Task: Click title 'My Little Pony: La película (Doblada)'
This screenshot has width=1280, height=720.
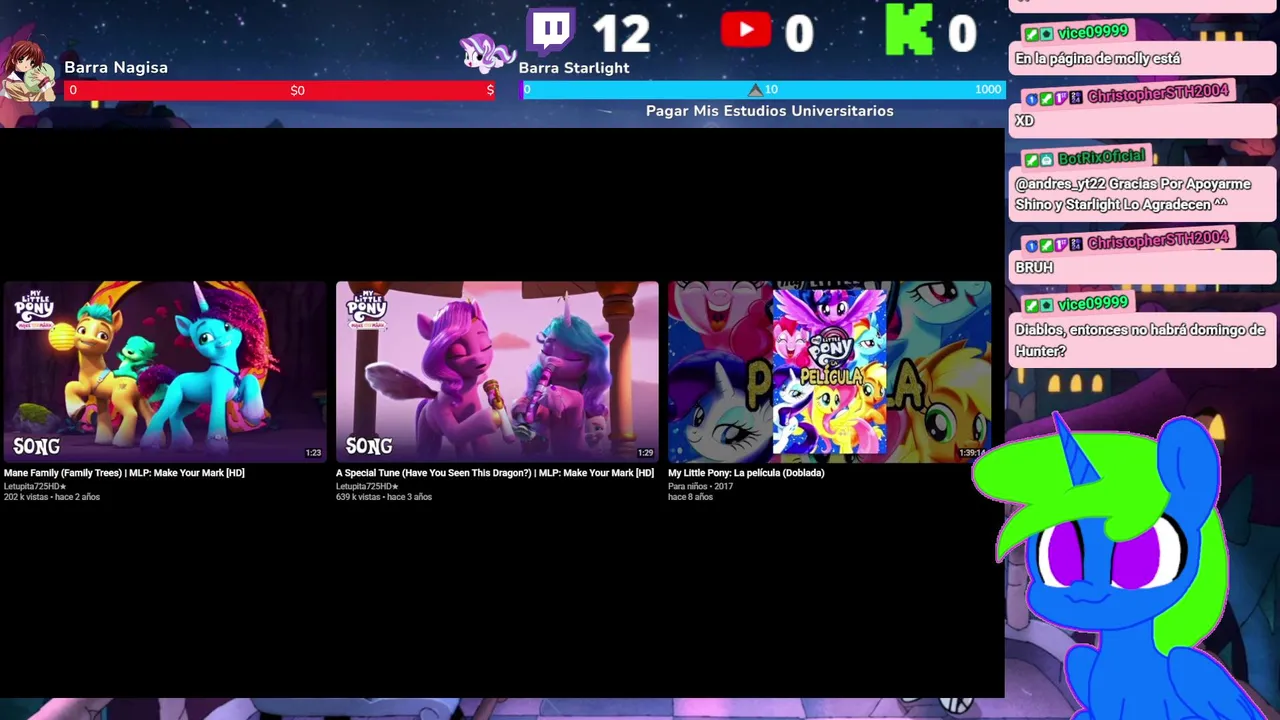Action: point(746,473)
